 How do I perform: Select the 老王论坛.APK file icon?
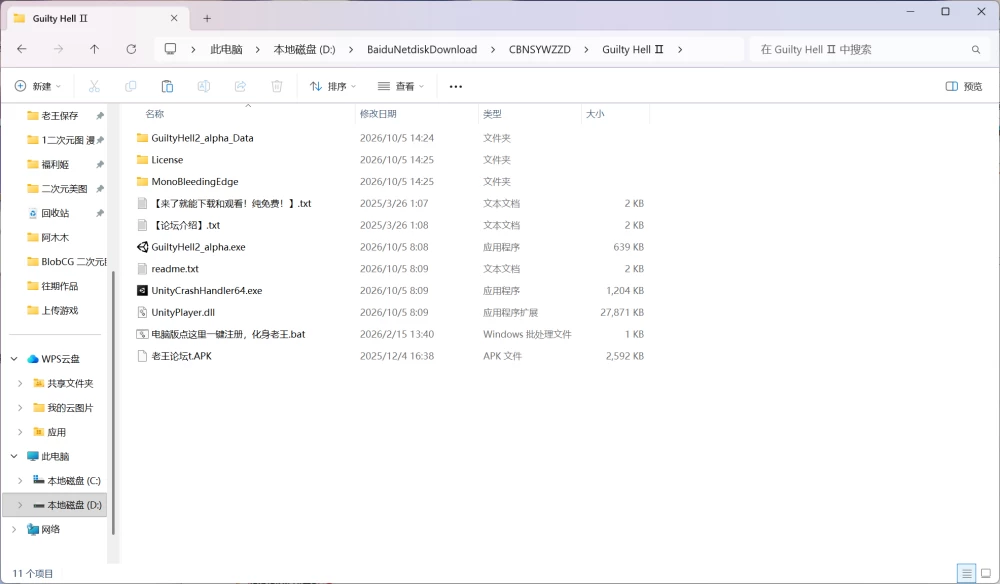tap(142, 356)
